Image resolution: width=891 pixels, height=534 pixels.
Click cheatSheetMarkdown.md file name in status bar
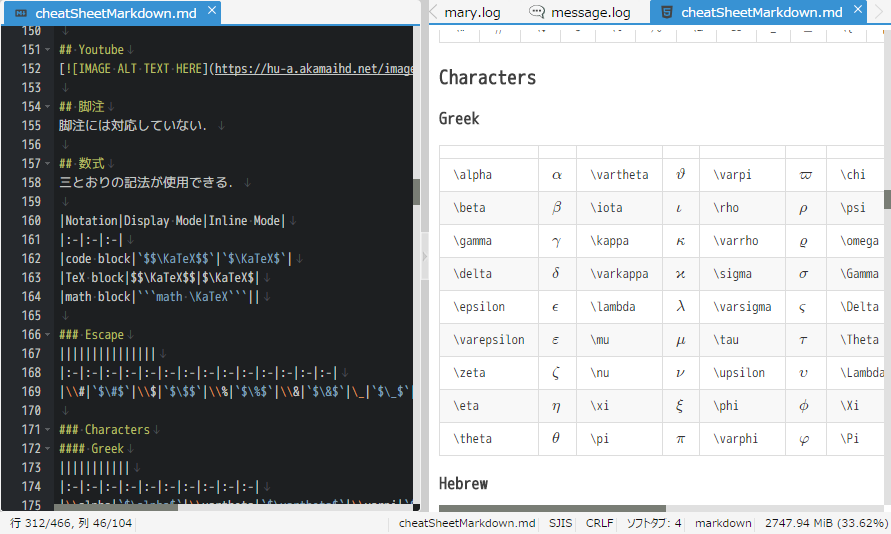coord(467,523)
